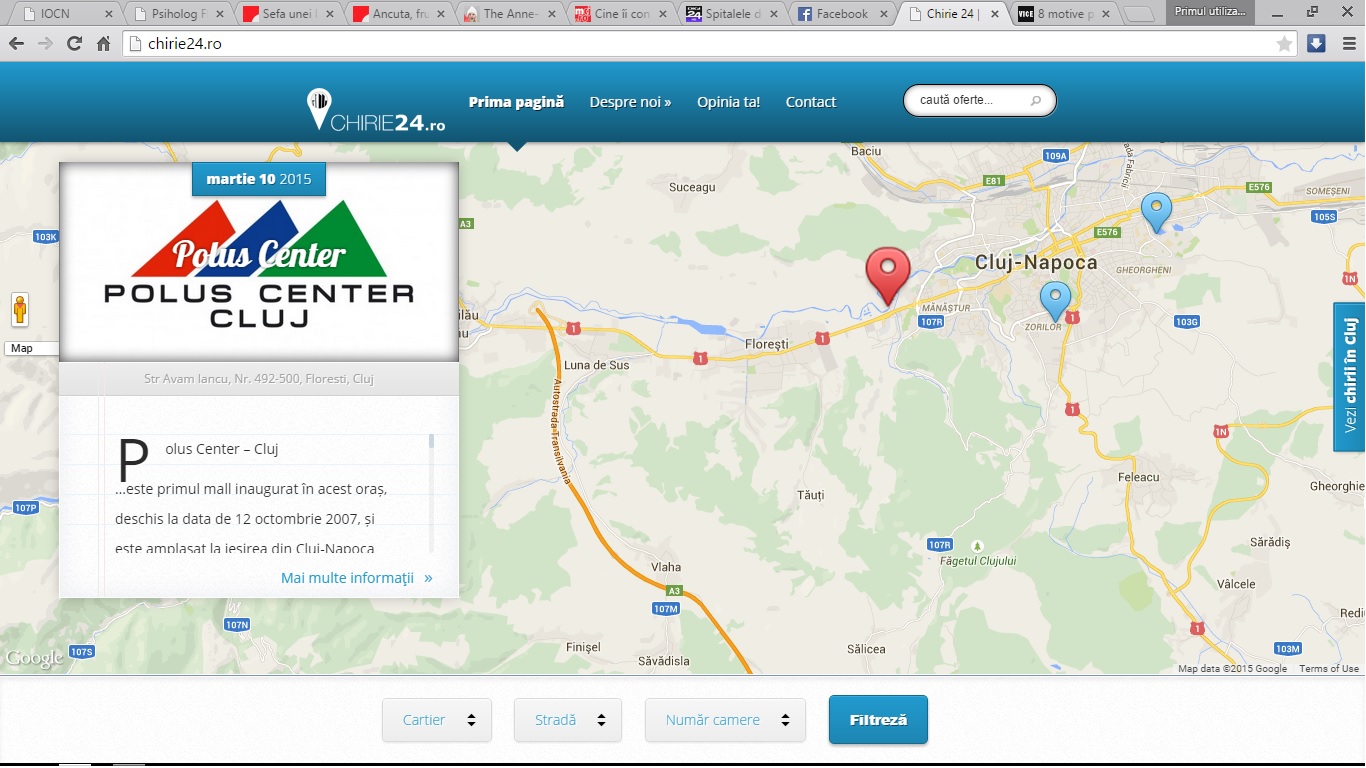The width and height of the screenshot is (1366, 768).
Task: Click the Chirie24.ro logo
Action: click(x=375, y=110)
